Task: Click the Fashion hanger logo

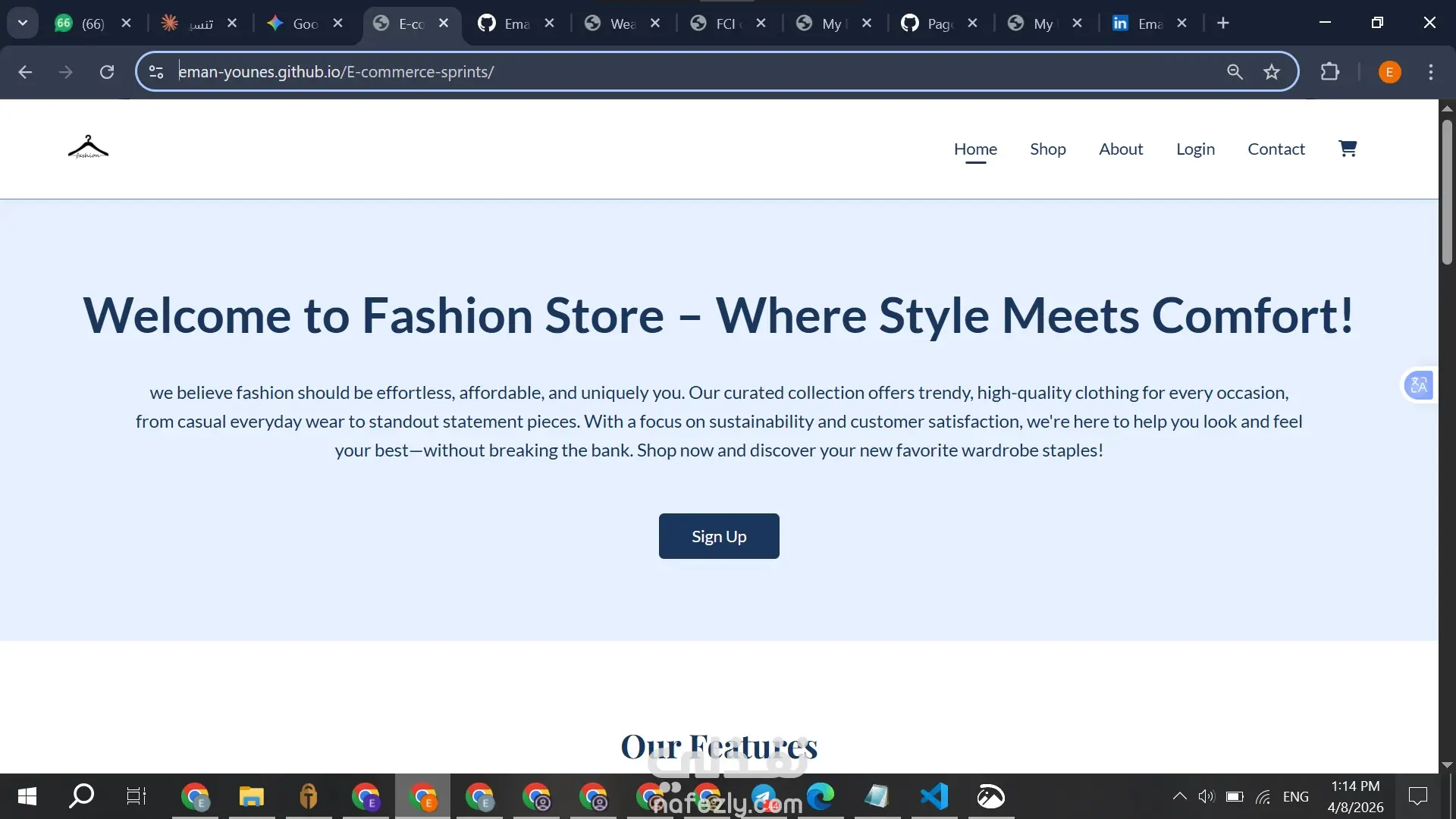Action: pyautogui.click(x=88, y=147)
